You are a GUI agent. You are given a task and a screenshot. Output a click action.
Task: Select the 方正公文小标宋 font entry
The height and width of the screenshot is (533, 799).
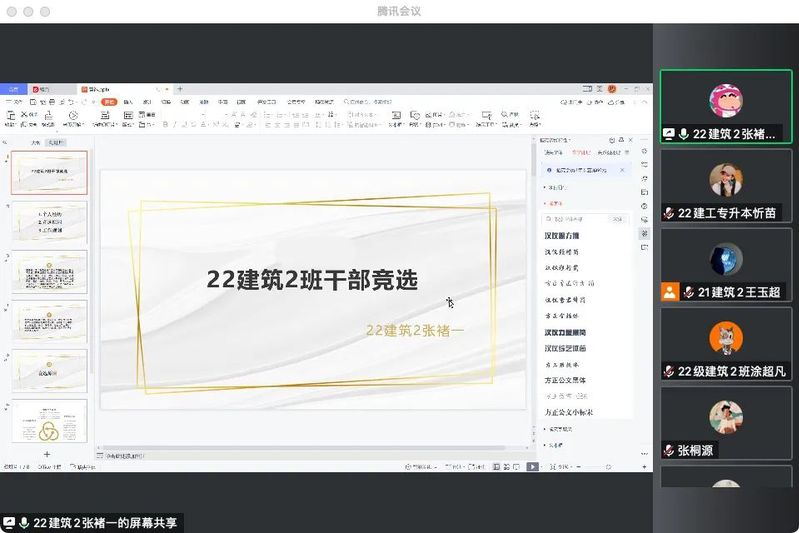pyautogui.click(x=569, y=412)
